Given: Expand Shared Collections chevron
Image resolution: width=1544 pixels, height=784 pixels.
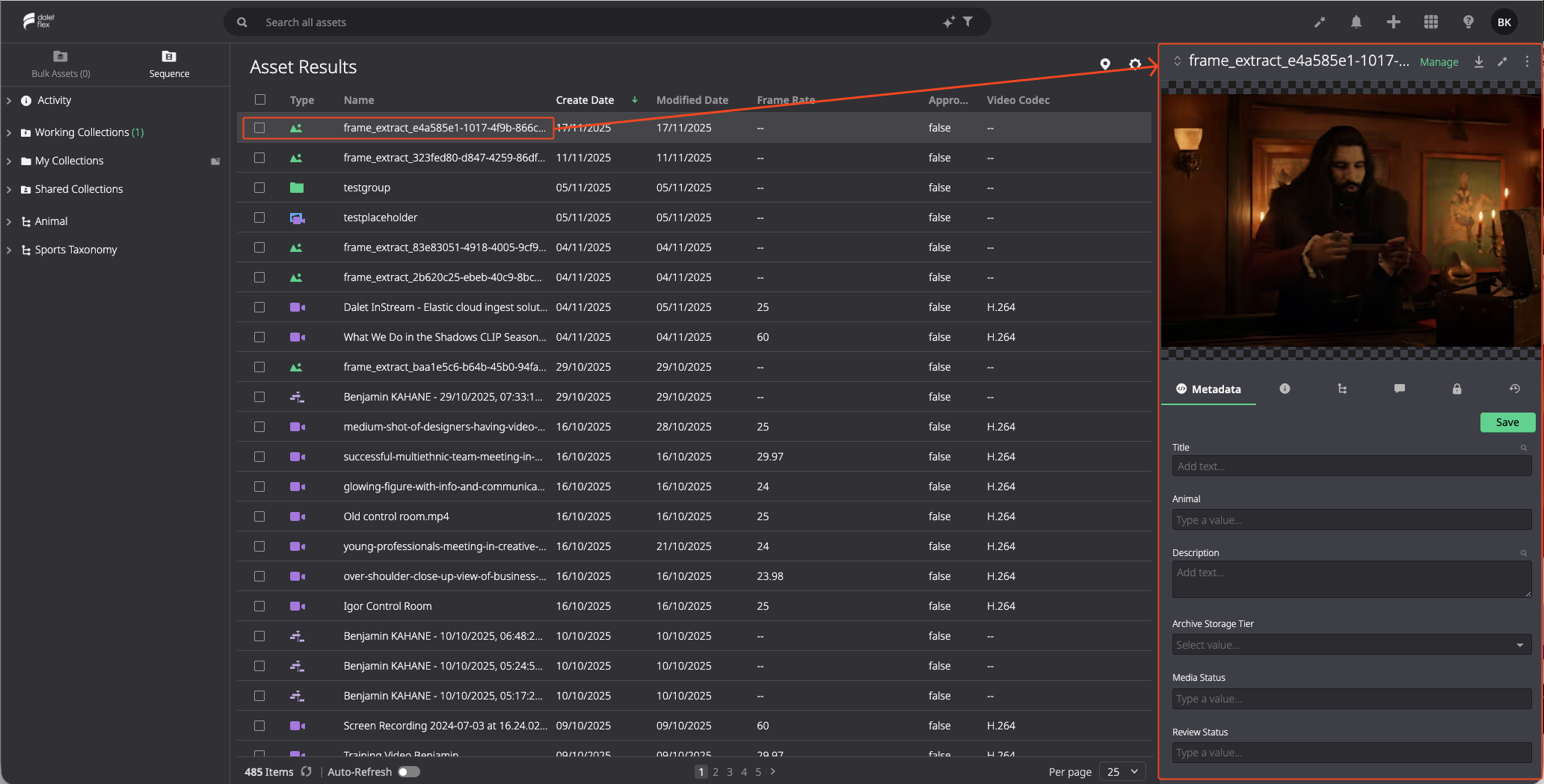Looking at the screenshot, I should tap(9, 189).
